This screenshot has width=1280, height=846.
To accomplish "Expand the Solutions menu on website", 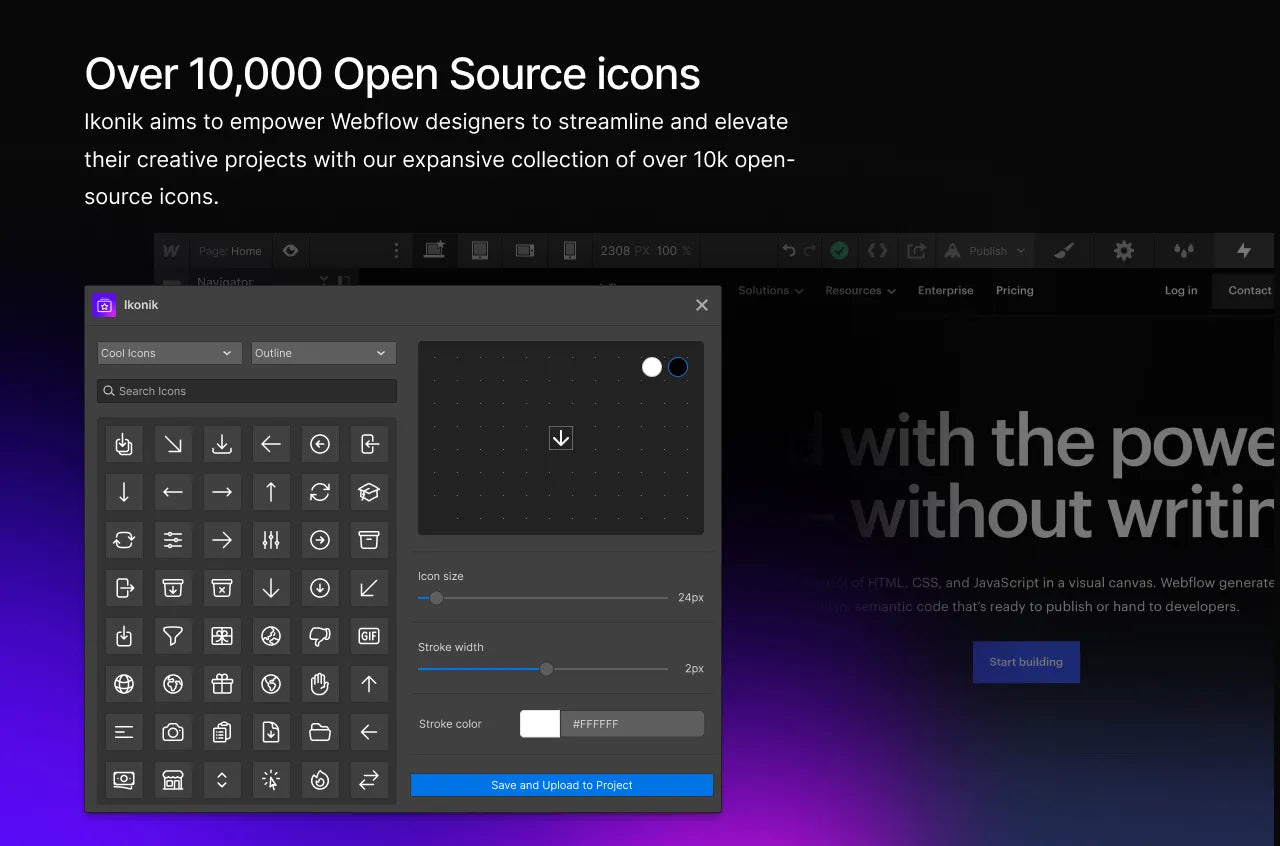I will 770,291.
